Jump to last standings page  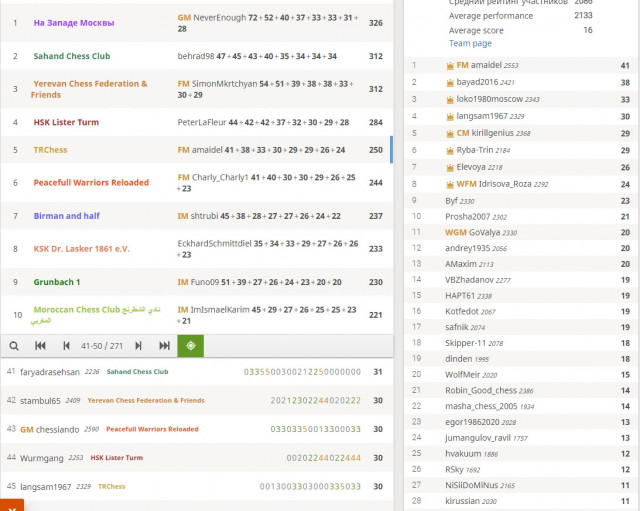point(164,346)
